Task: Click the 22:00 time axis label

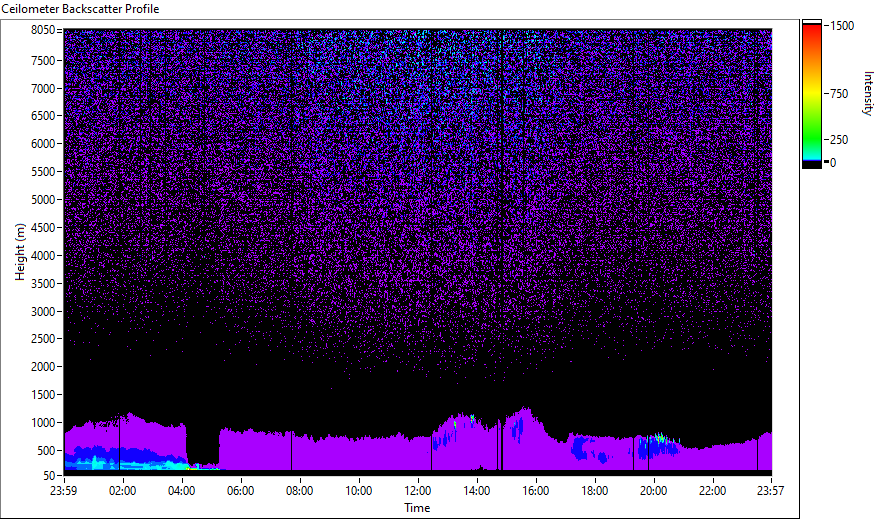Action: [713, 491]
